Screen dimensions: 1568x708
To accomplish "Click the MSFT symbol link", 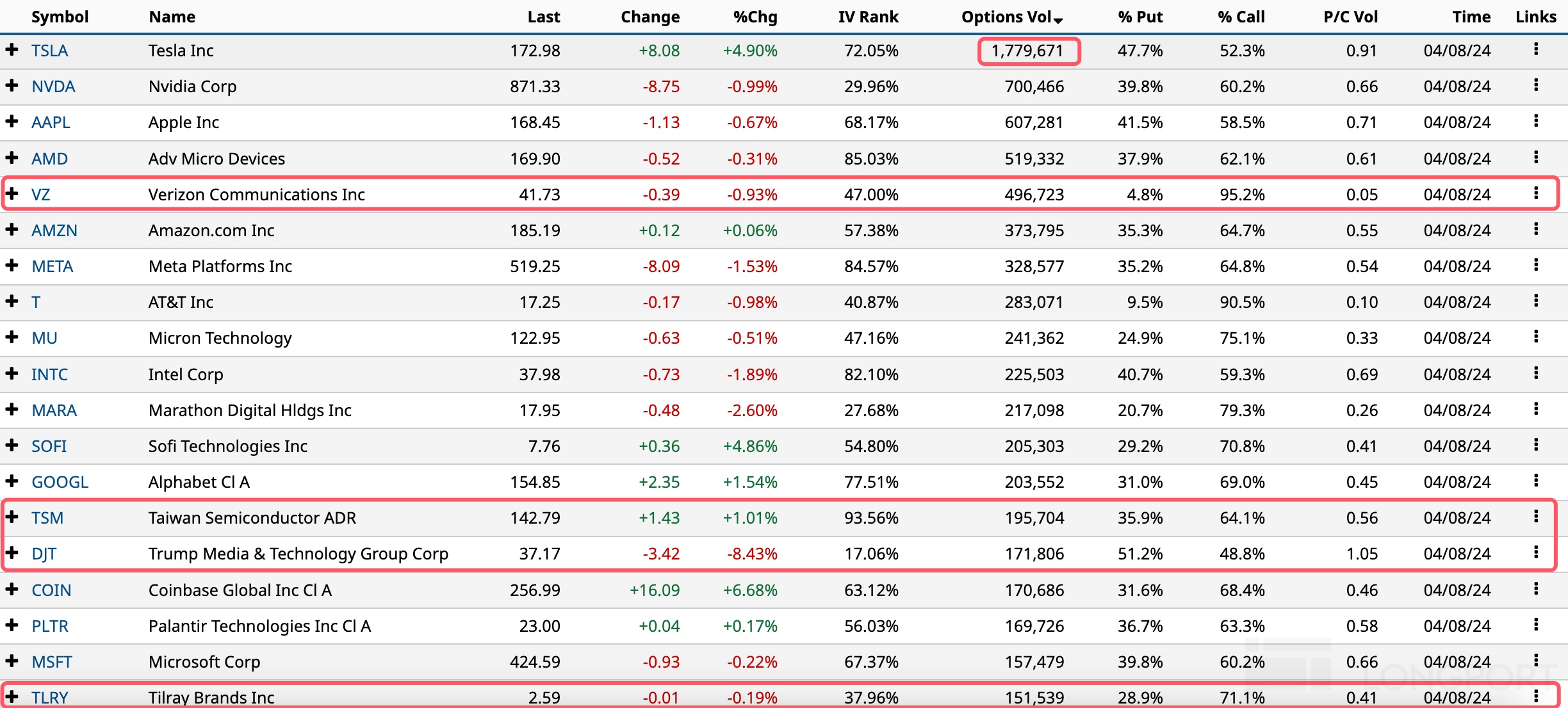I will 52,662.
